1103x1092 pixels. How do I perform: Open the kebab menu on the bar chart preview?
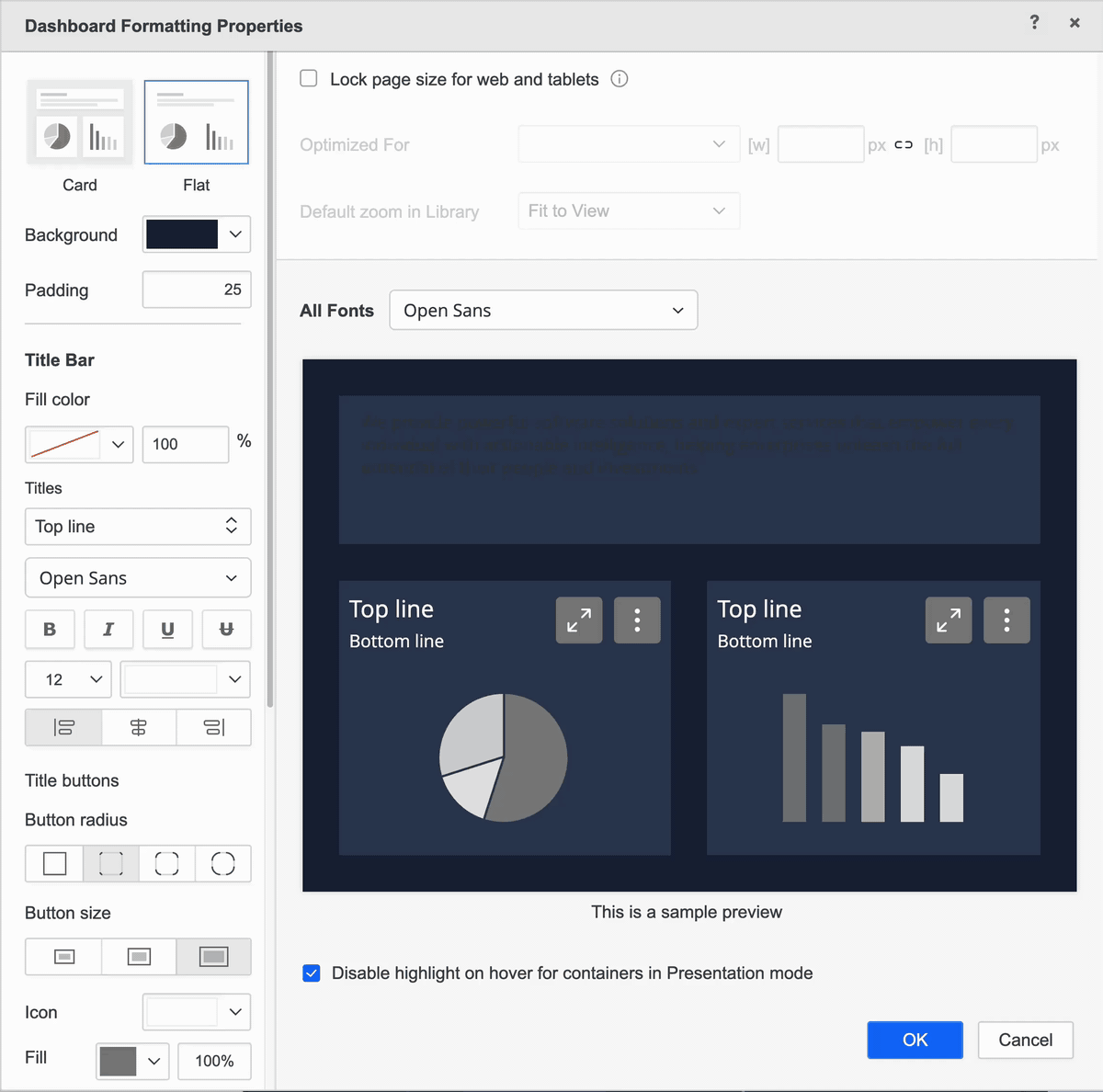[x=1006, y=620]
